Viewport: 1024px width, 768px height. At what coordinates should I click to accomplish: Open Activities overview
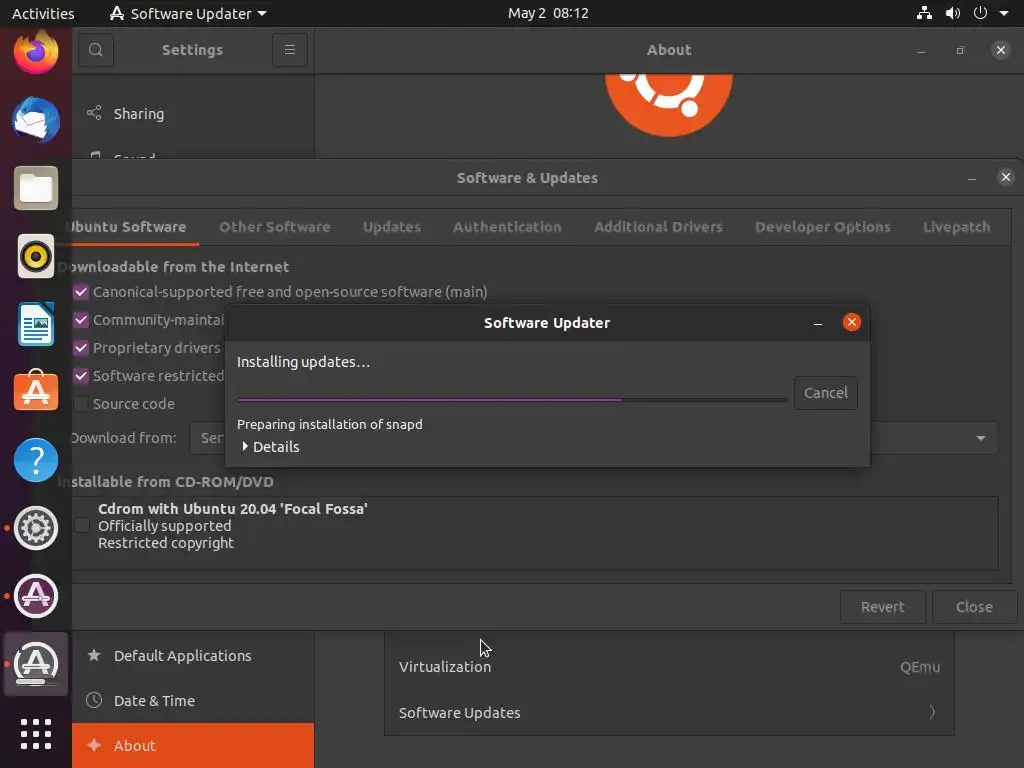coord(43,13)
